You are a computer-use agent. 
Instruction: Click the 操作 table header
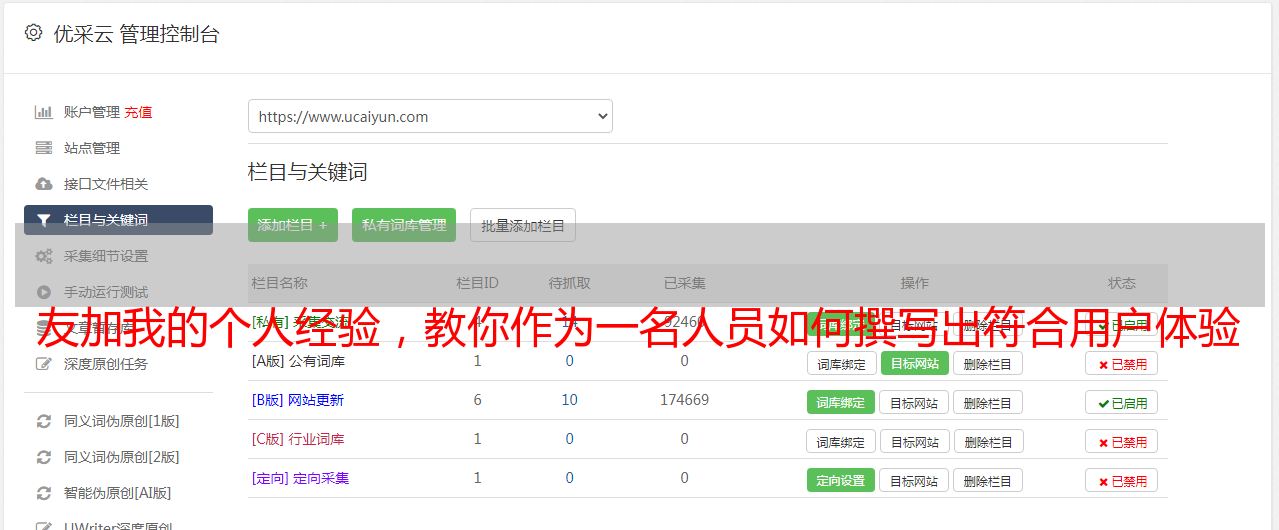[915, 283]
